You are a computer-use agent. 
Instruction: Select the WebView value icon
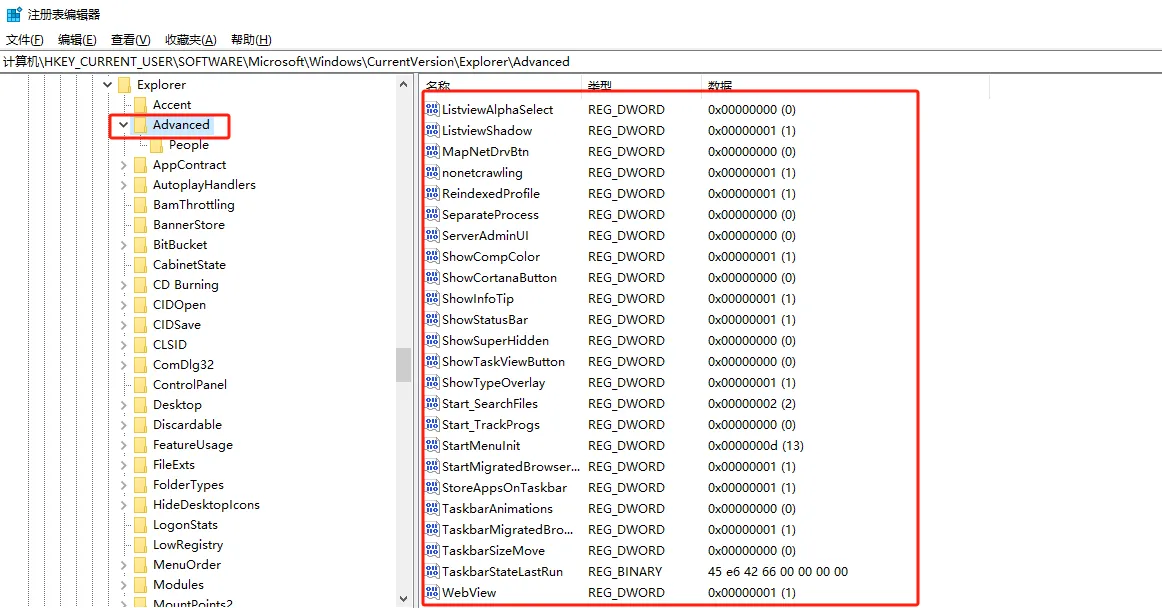point(433,592)
